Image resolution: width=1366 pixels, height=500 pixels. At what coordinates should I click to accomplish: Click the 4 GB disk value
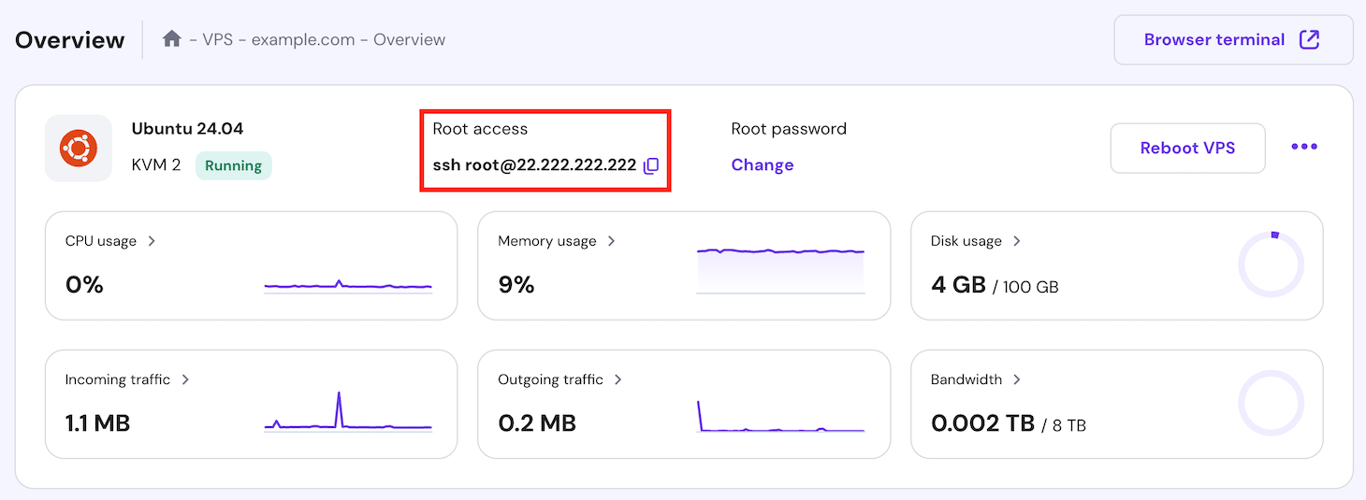(958, 285)
